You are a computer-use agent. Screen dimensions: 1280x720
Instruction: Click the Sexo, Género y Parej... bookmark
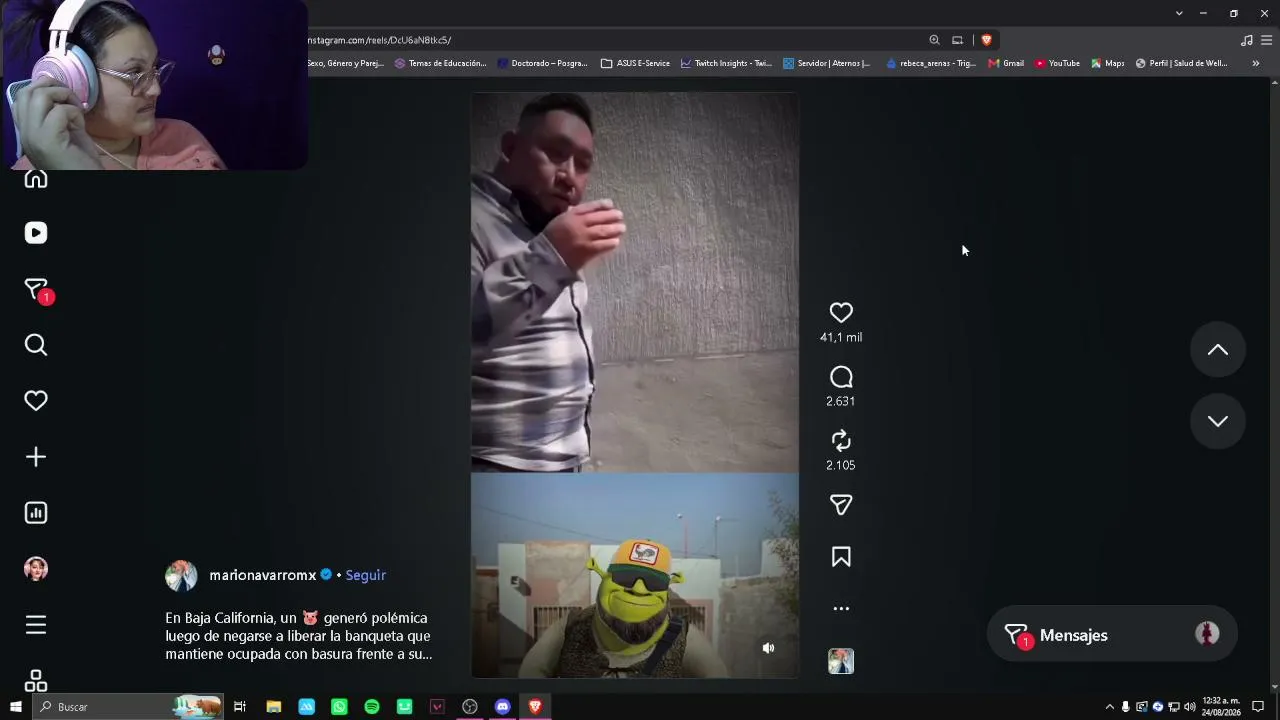345,63
